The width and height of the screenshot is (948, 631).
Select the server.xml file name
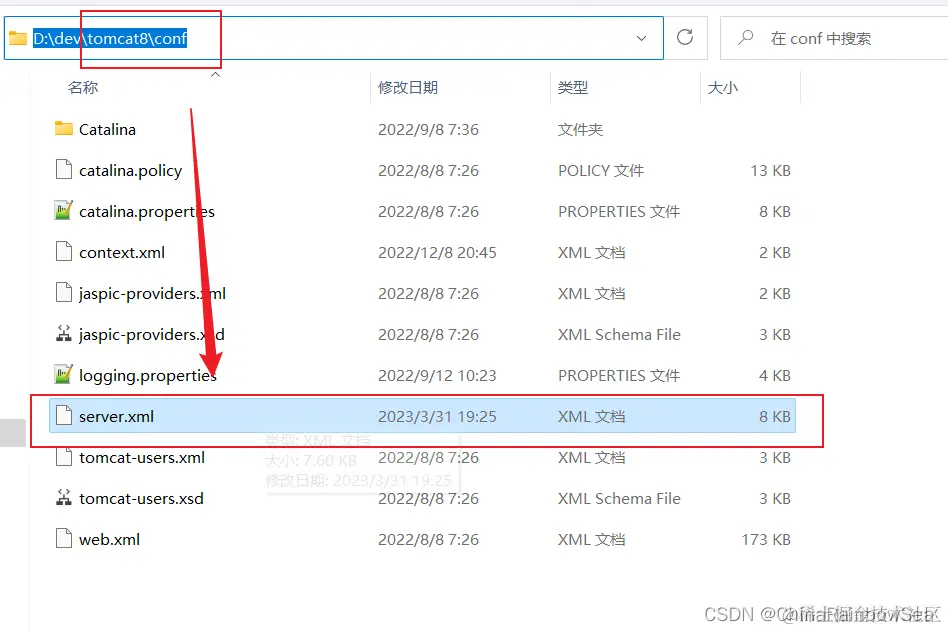[116, 416]
